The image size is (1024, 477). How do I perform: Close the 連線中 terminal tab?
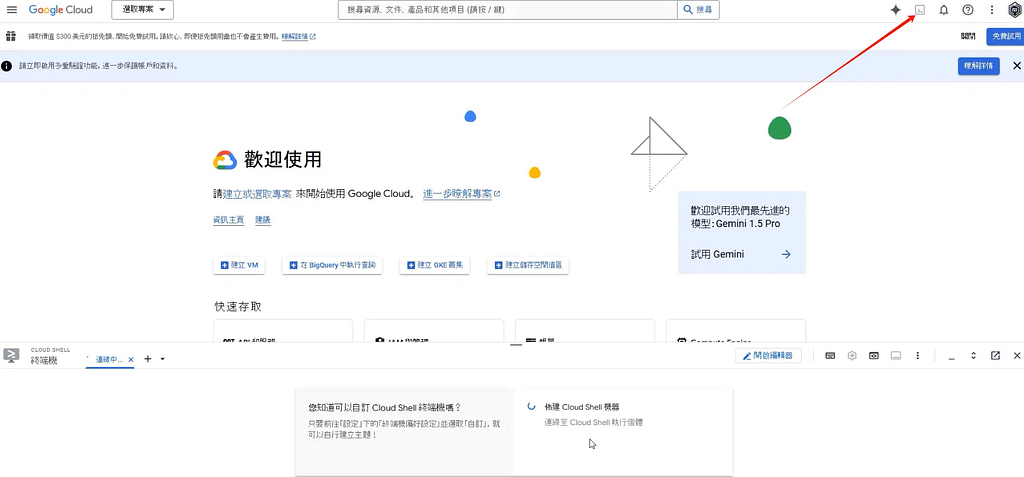(131, 359)
